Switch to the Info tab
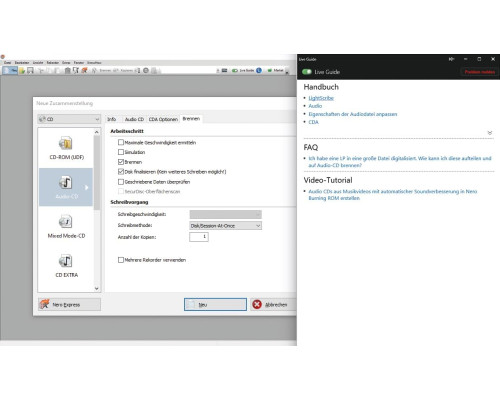This screenshot has width=500, height=400. [x=112, y=119]
